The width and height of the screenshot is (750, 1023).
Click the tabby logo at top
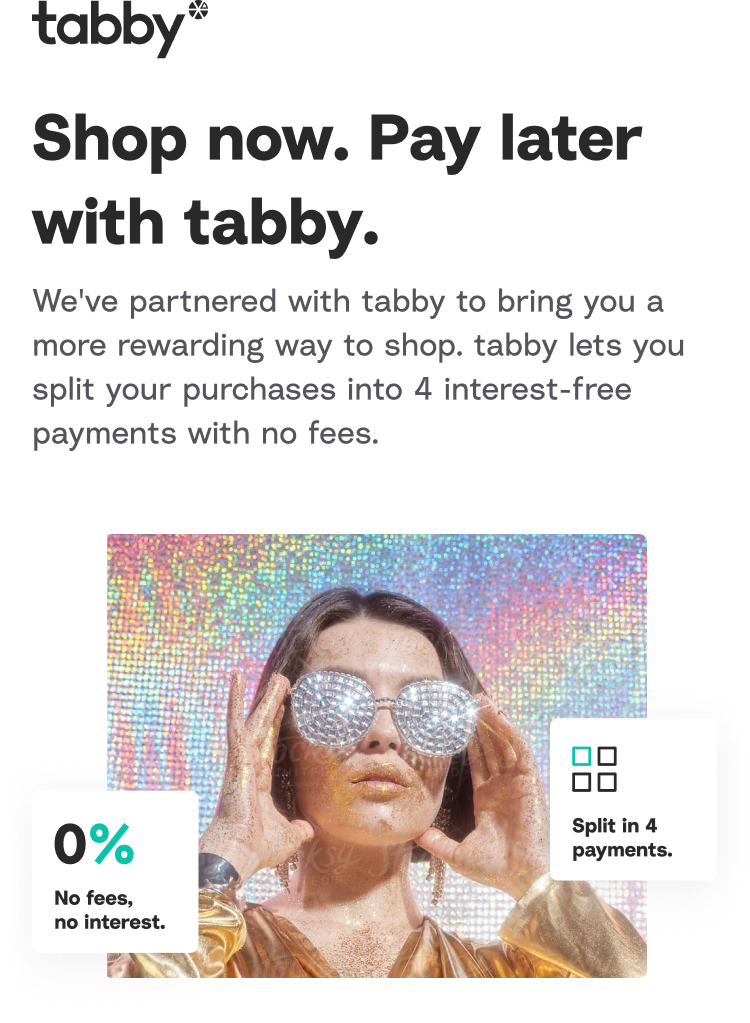pyautogui.click(x=120, y=28)
